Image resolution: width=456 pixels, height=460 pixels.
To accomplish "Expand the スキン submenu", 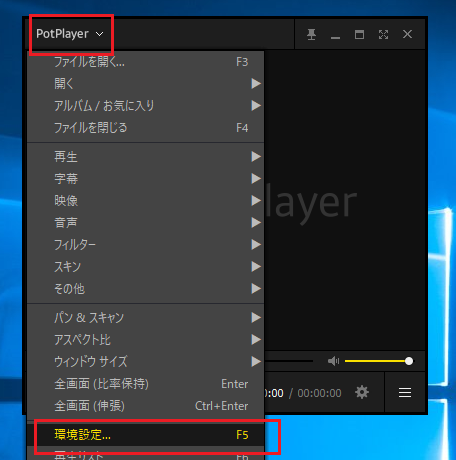I will [146, 267].
